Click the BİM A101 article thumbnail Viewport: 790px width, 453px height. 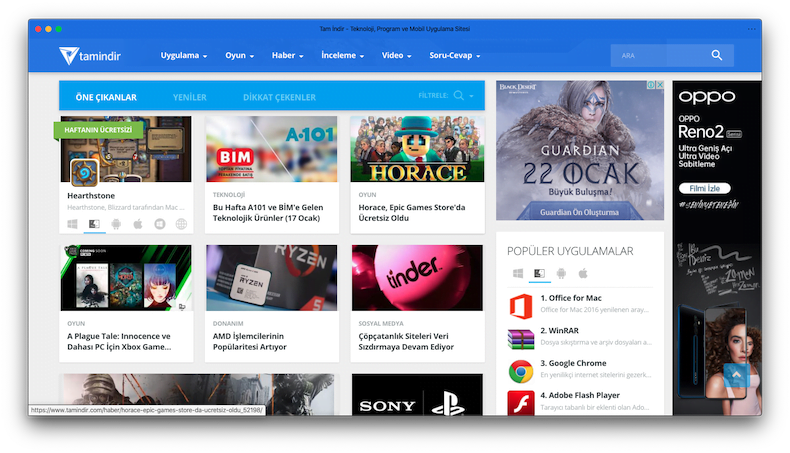[272, 149]
